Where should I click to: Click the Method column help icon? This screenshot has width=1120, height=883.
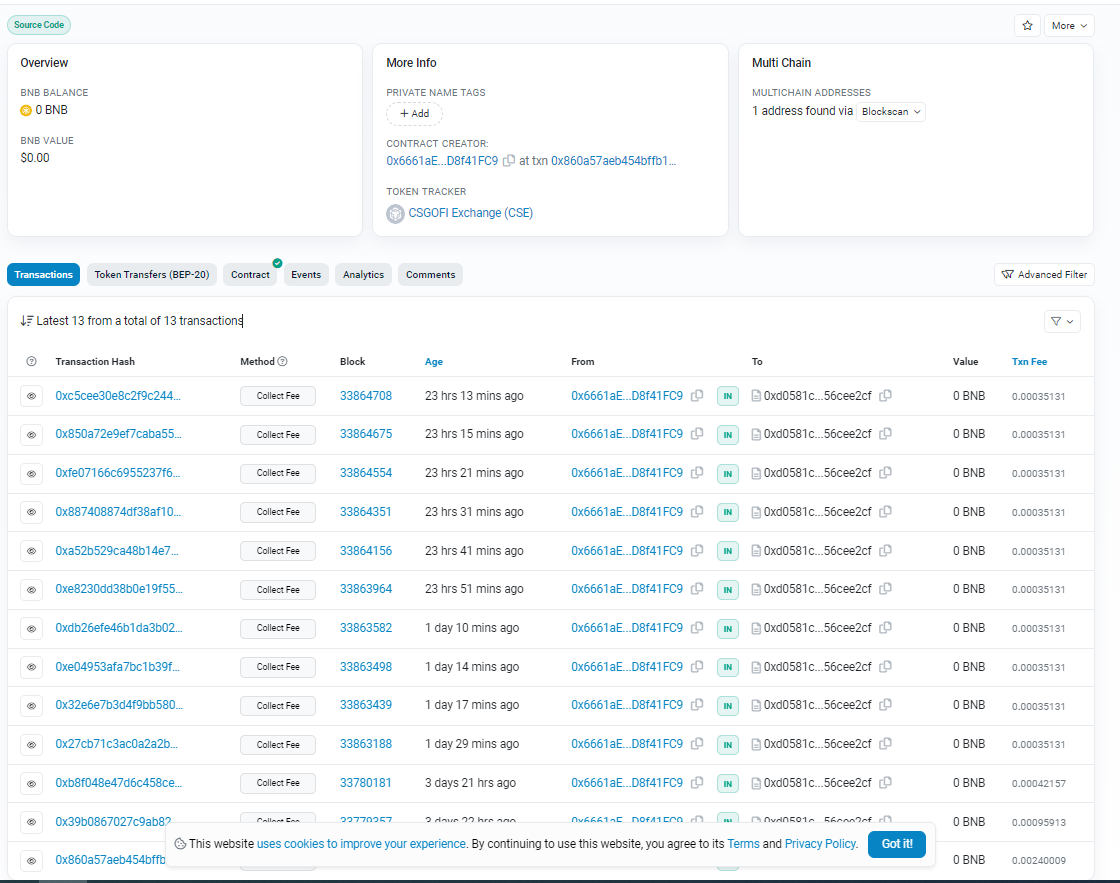[282, 362]
